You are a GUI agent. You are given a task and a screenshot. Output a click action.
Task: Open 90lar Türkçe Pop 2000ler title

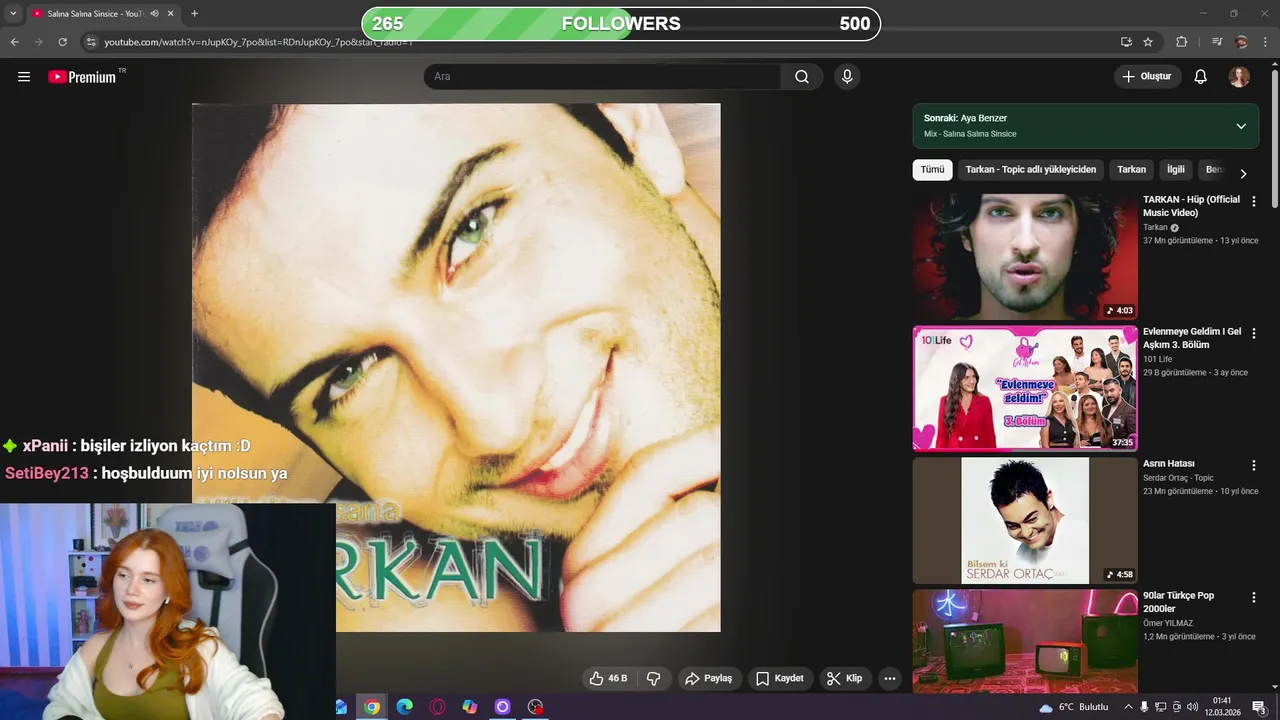click(x=1178, y=602)
